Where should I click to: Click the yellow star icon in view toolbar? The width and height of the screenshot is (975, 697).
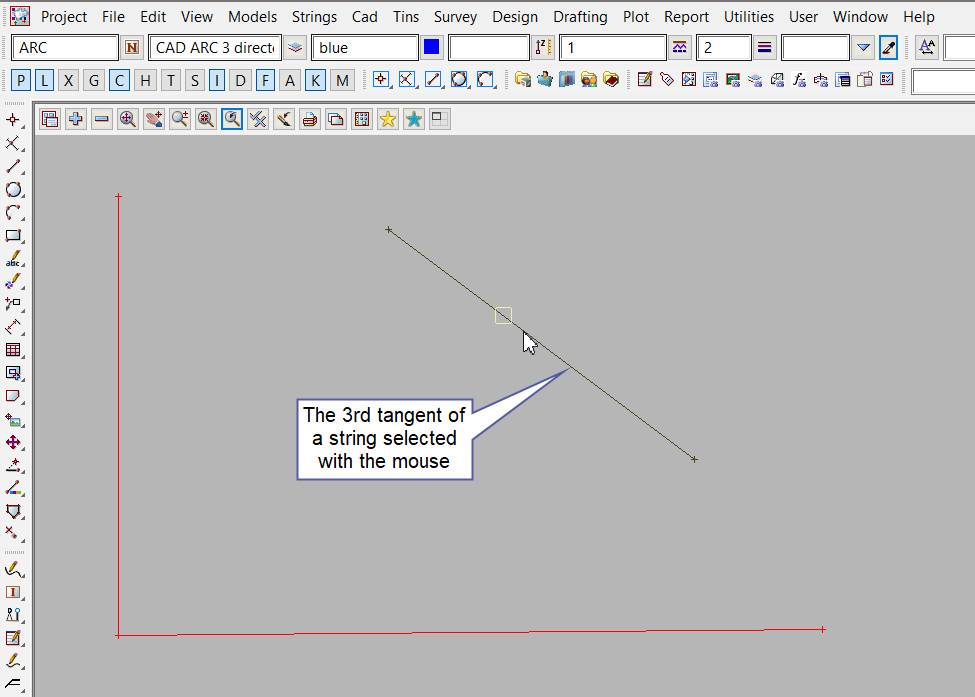point(387,120)
